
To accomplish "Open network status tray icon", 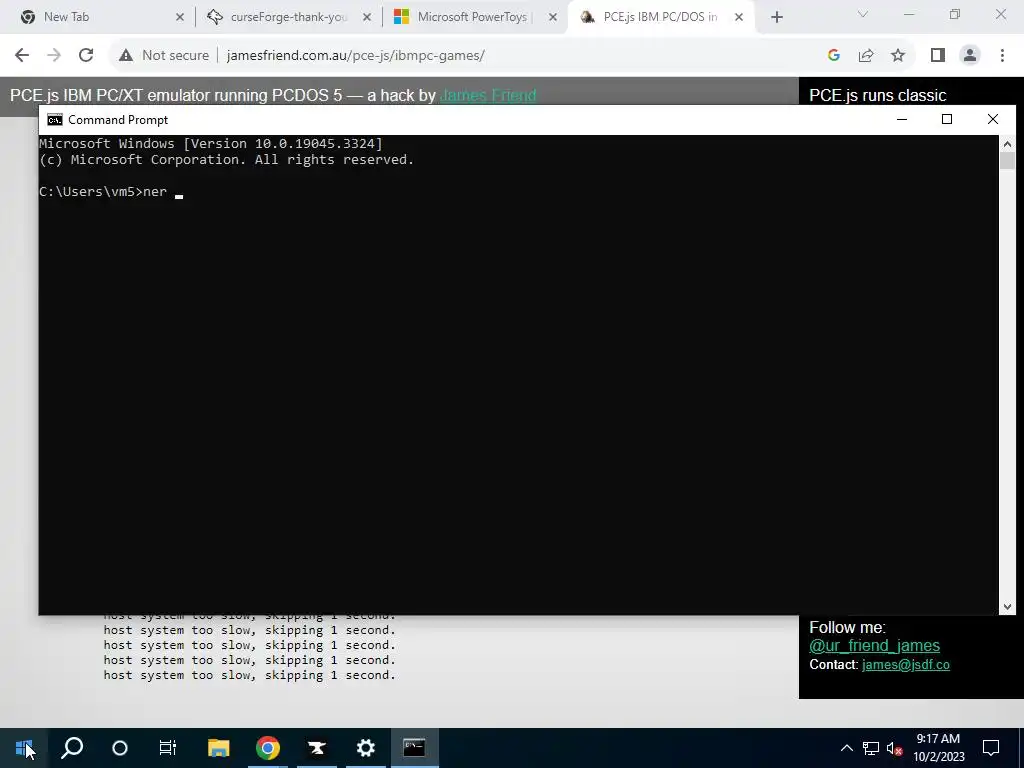I will click(x=871, y=748).
